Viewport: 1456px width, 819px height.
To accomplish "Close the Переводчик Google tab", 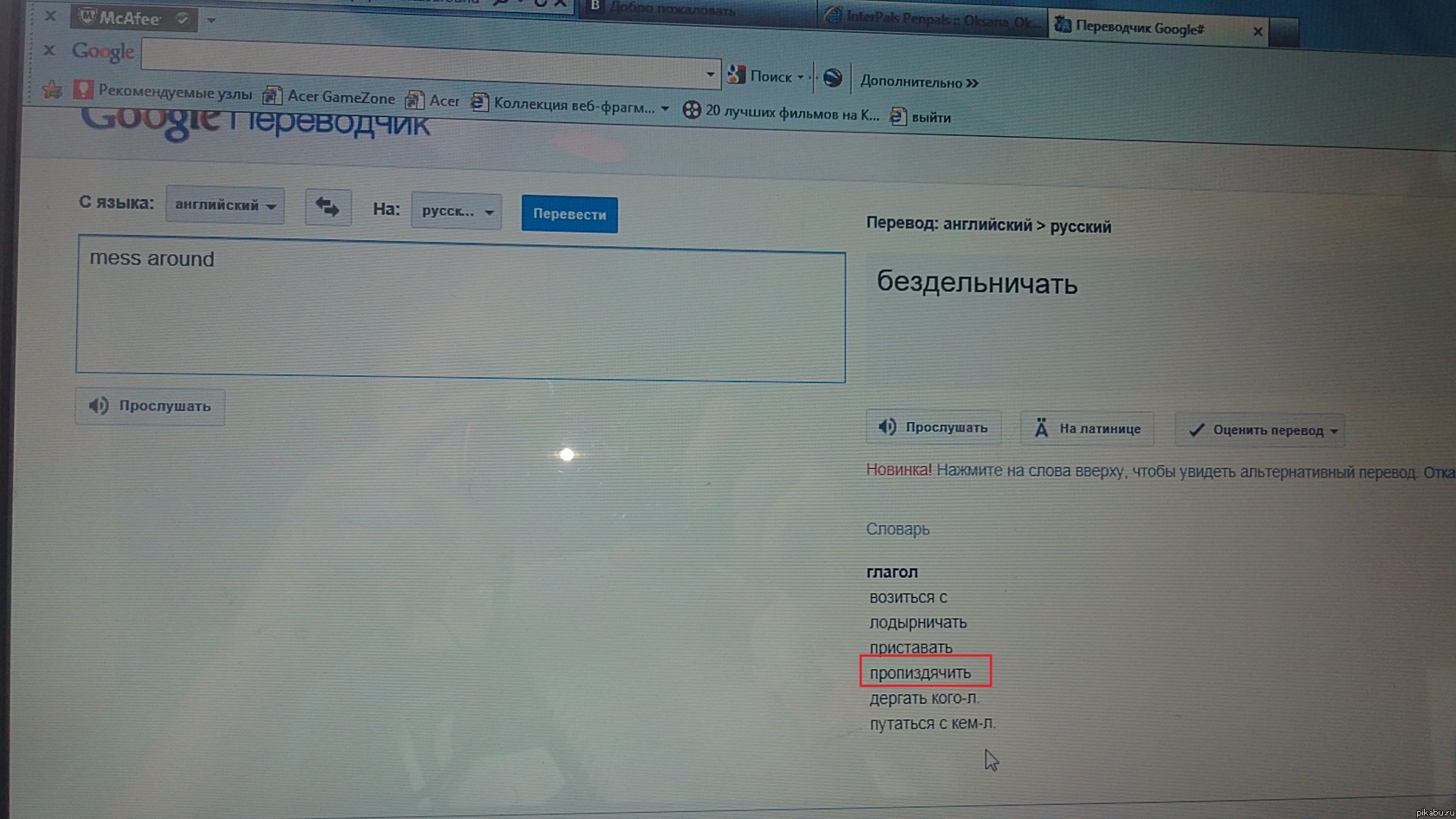I will (x=1258, y=31).
